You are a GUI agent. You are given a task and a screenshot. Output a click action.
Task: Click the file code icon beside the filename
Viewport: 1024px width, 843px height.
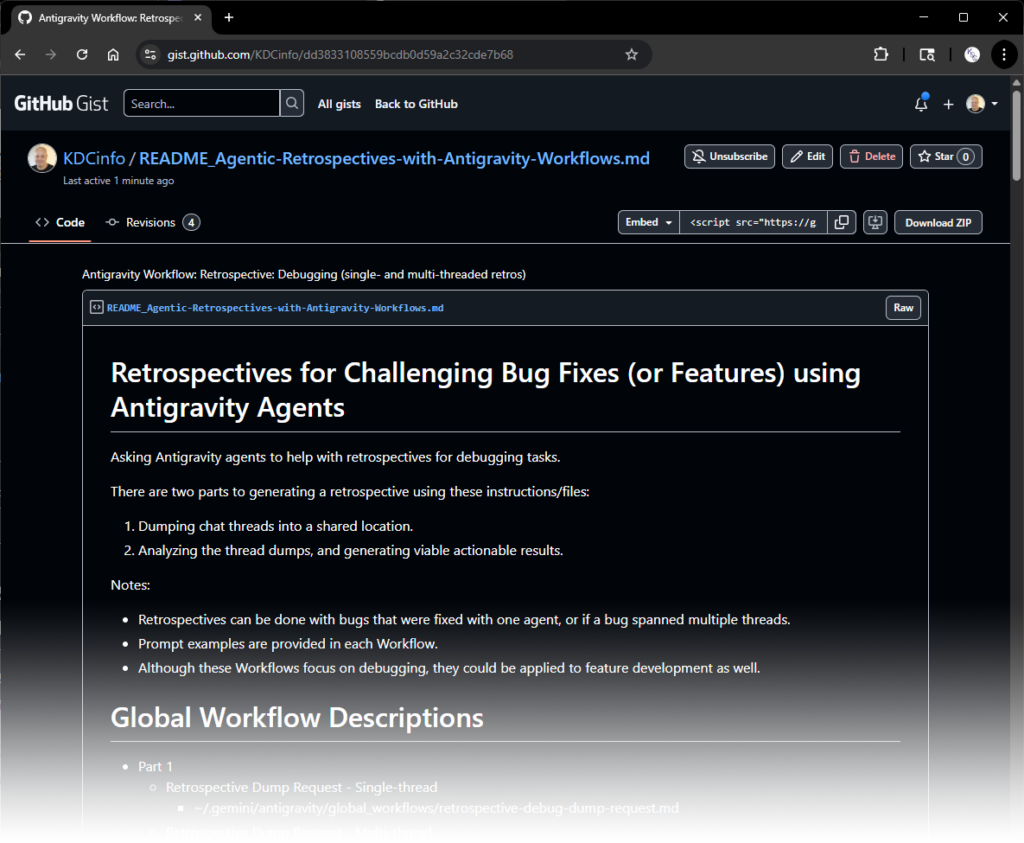click(96, 307)
